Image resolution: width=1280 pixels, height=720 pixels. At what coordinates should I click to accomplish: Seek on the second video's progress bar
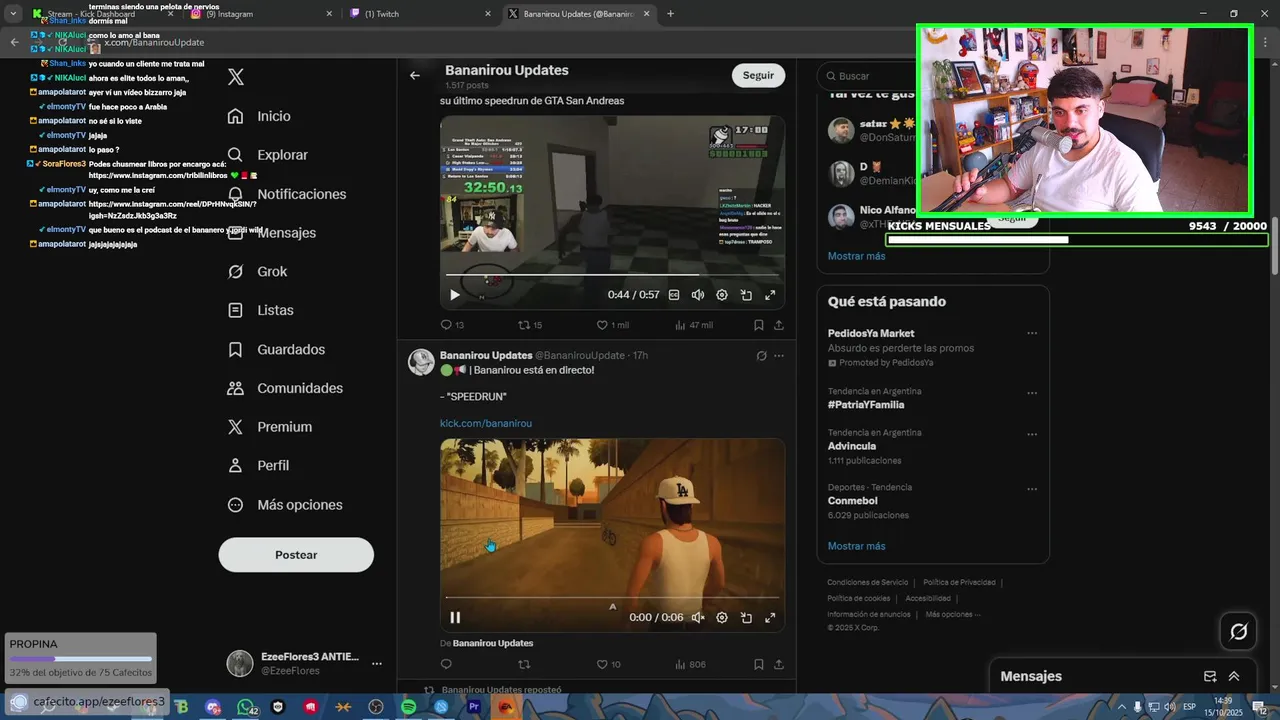tap(612, 598)
